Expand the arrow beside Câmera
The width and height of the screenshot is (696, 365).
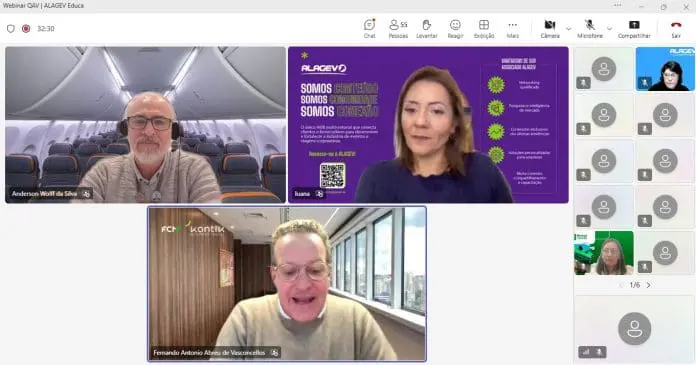coord(569,29)
